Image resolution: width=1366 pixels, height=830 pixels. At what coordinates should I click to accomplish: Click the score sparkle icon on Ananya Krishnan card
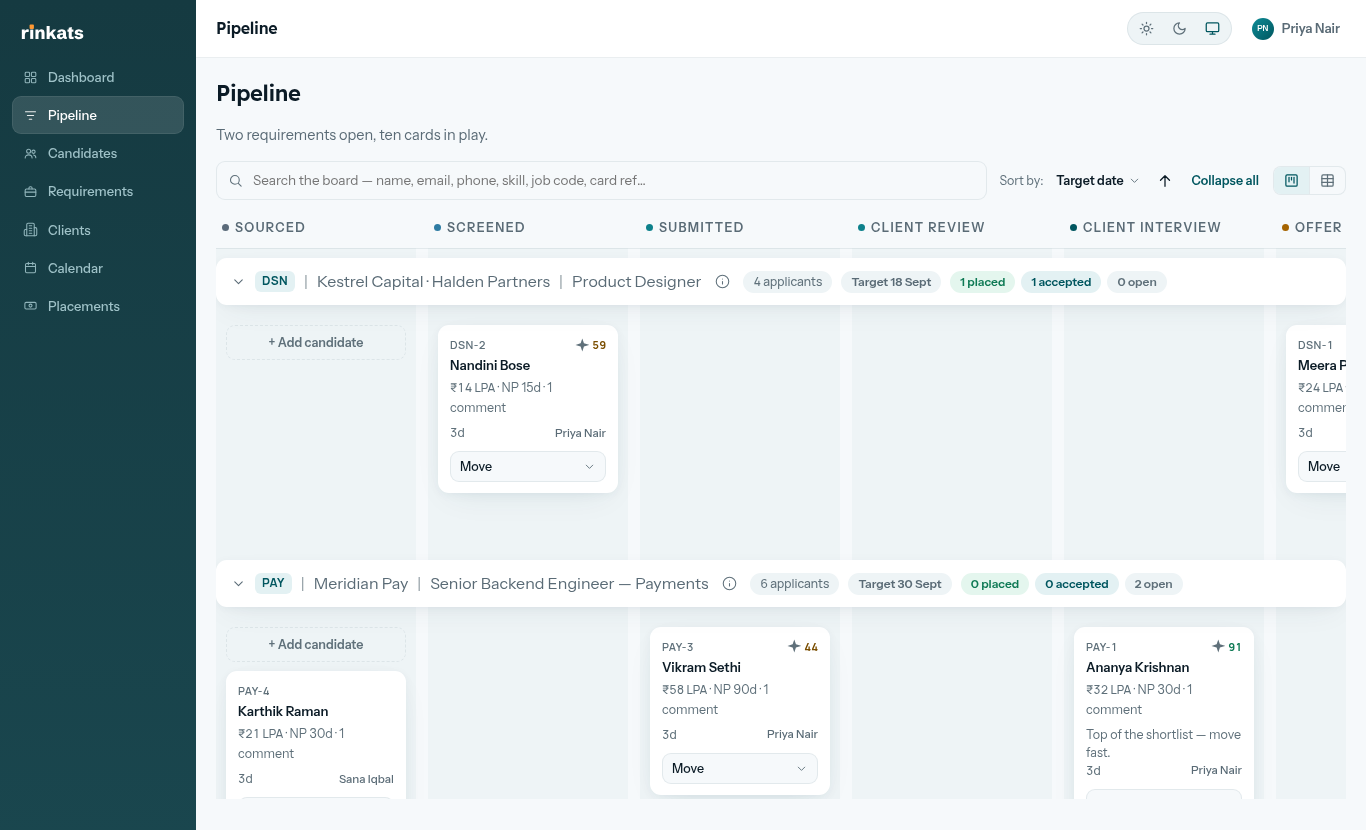[x=1218, y=647]
